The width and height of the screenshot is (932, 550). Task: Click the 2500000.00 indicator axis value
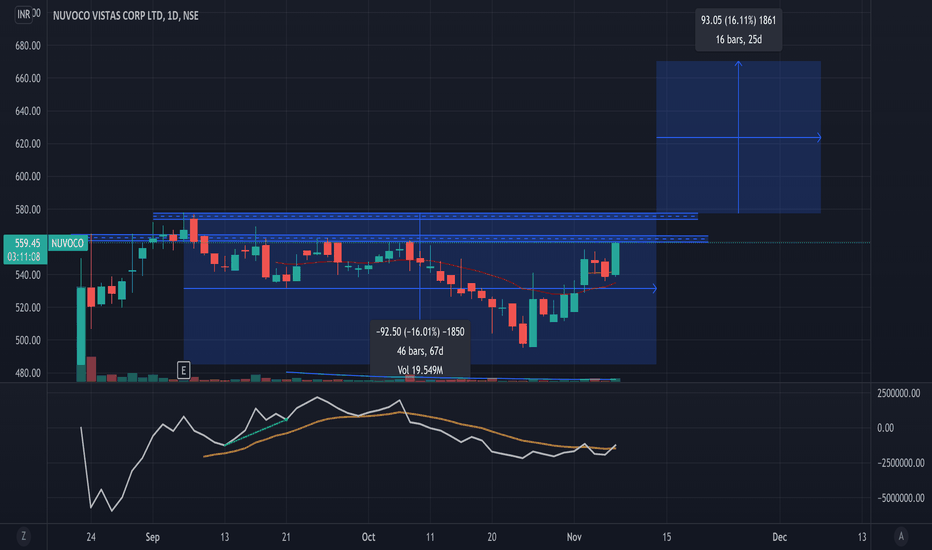coord(898,393)
